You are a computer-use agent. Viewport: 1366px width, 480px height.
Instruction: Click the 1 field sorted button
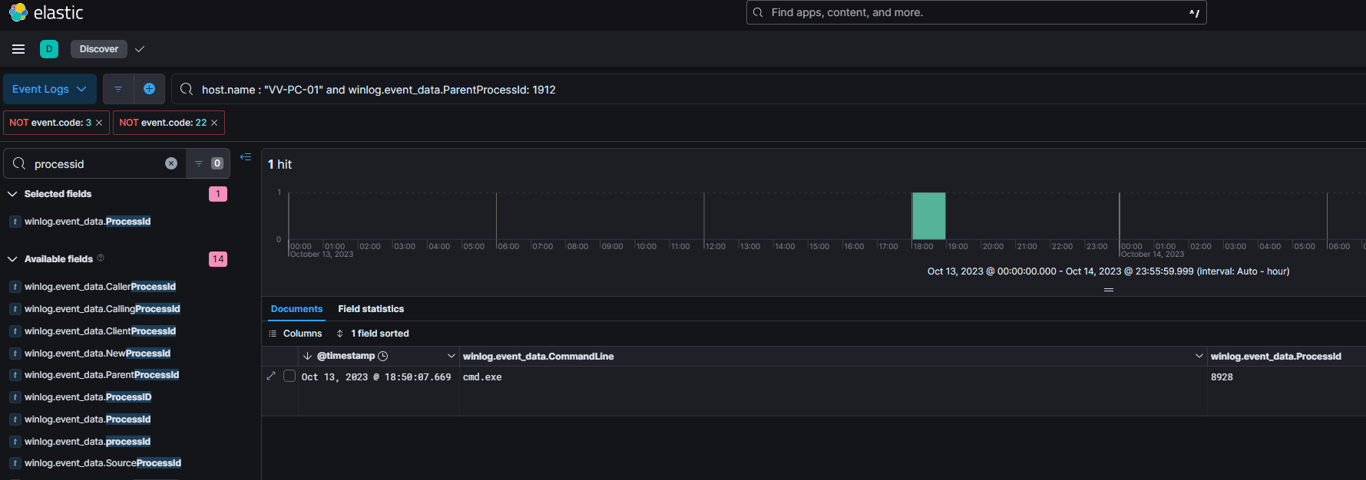(x=373, y=333)
